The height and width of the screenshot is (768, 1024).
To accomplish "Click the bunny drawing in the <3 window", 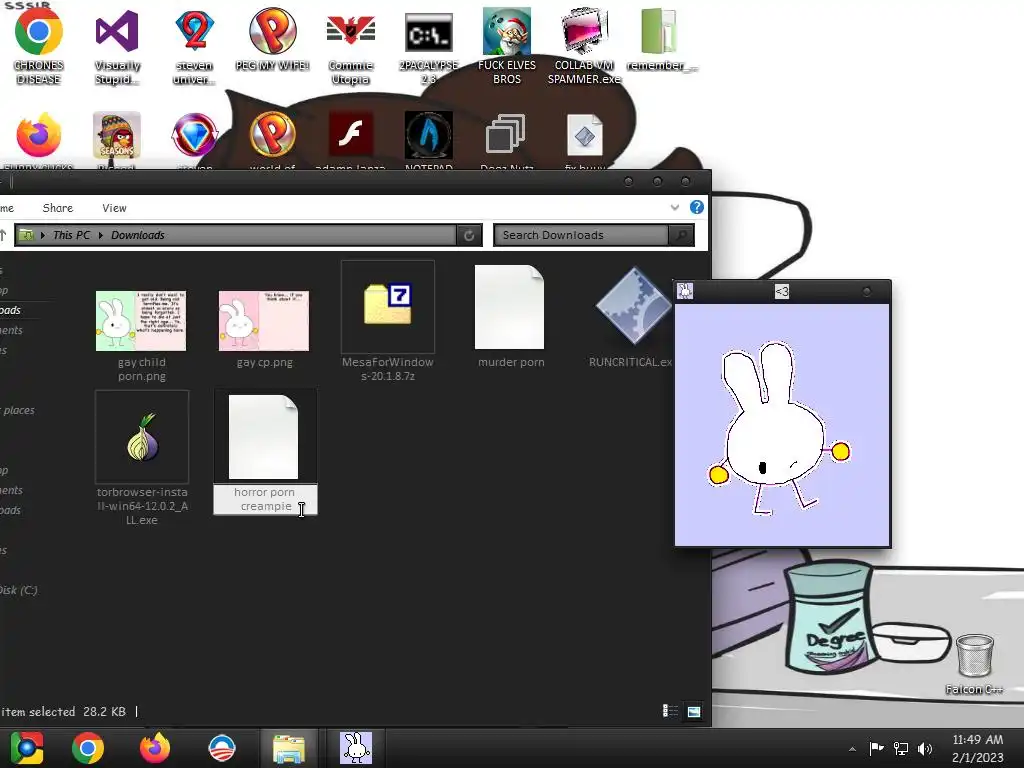I will pos(778,428).
